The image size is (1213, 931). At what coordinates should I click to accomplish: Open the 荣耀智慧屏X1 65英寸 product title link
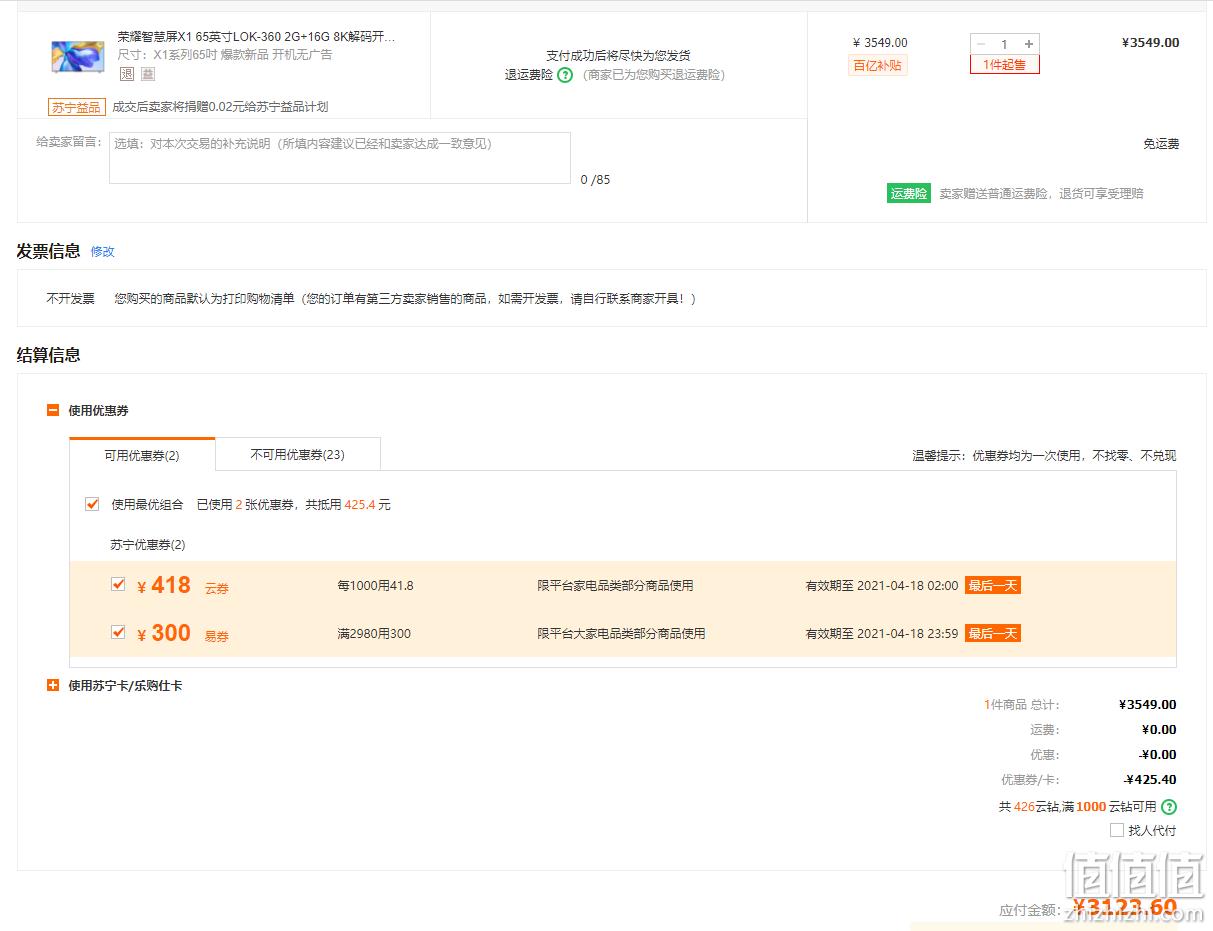coord(257,37)
